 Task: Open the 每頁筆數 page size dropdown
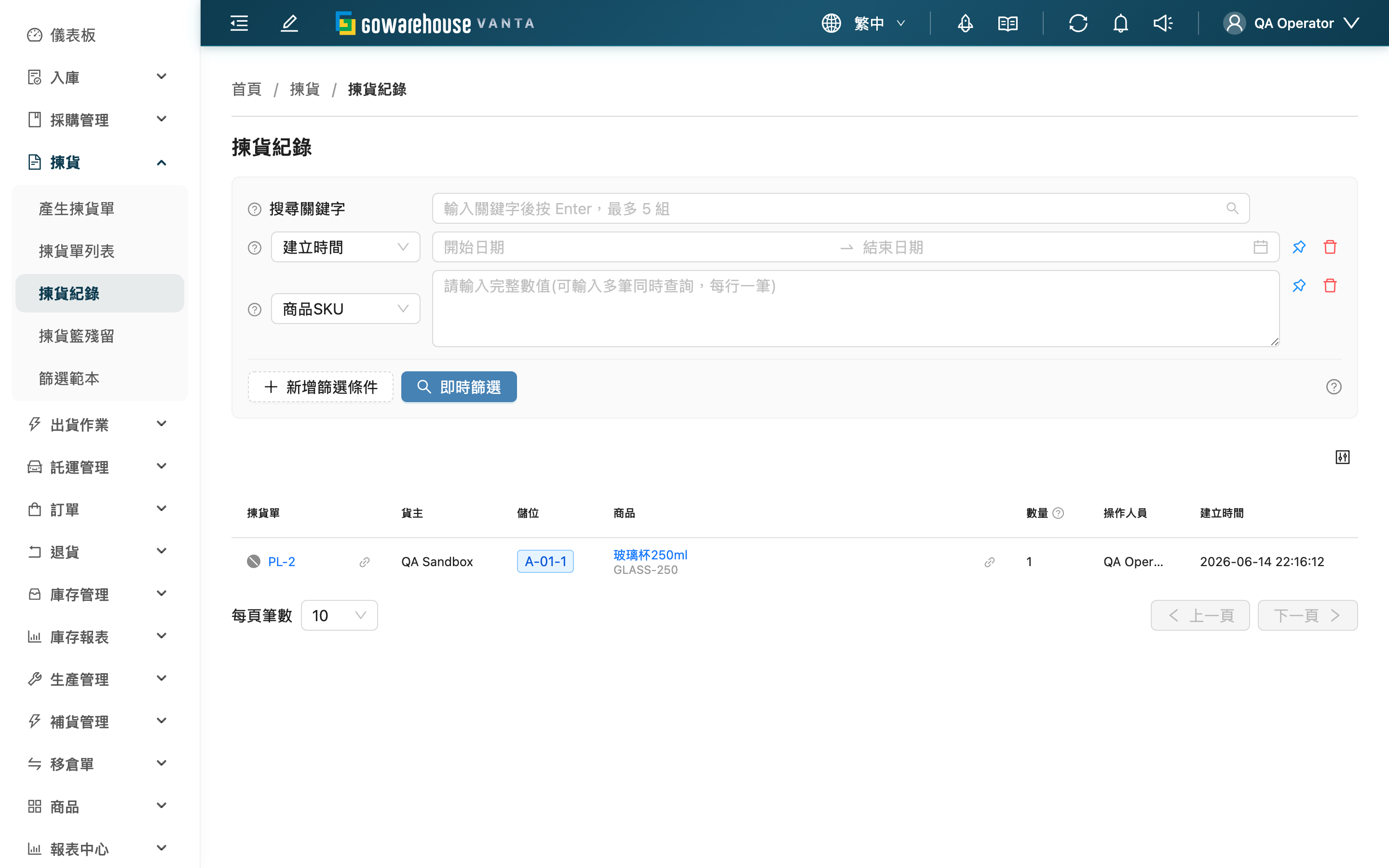click(x=339, y=615)
